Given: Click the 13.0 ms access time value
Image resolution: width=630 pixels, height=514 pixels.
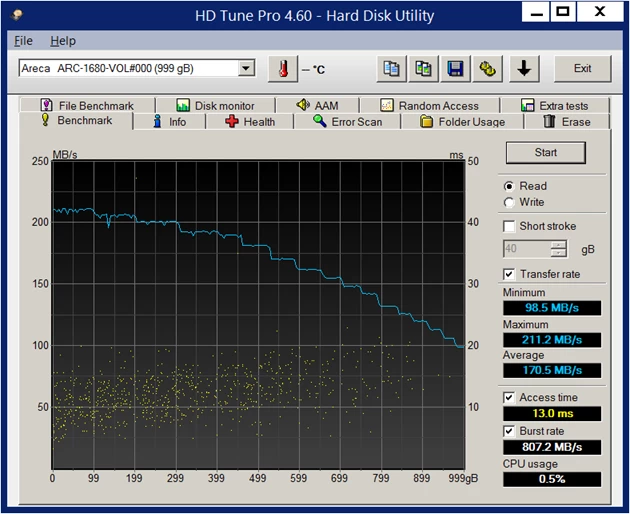Looking at the screenshot, I should click(x=552, y=414).
